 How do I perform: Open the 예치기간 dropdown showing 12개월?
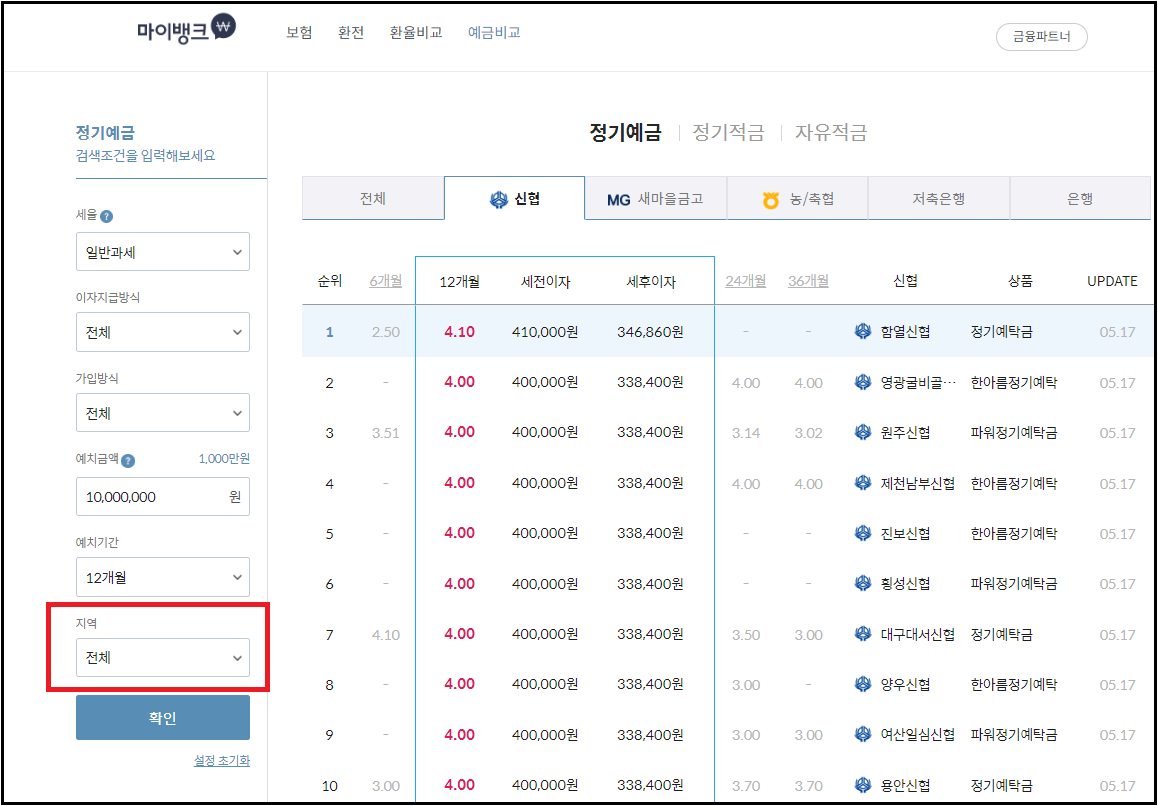[162, 576]
